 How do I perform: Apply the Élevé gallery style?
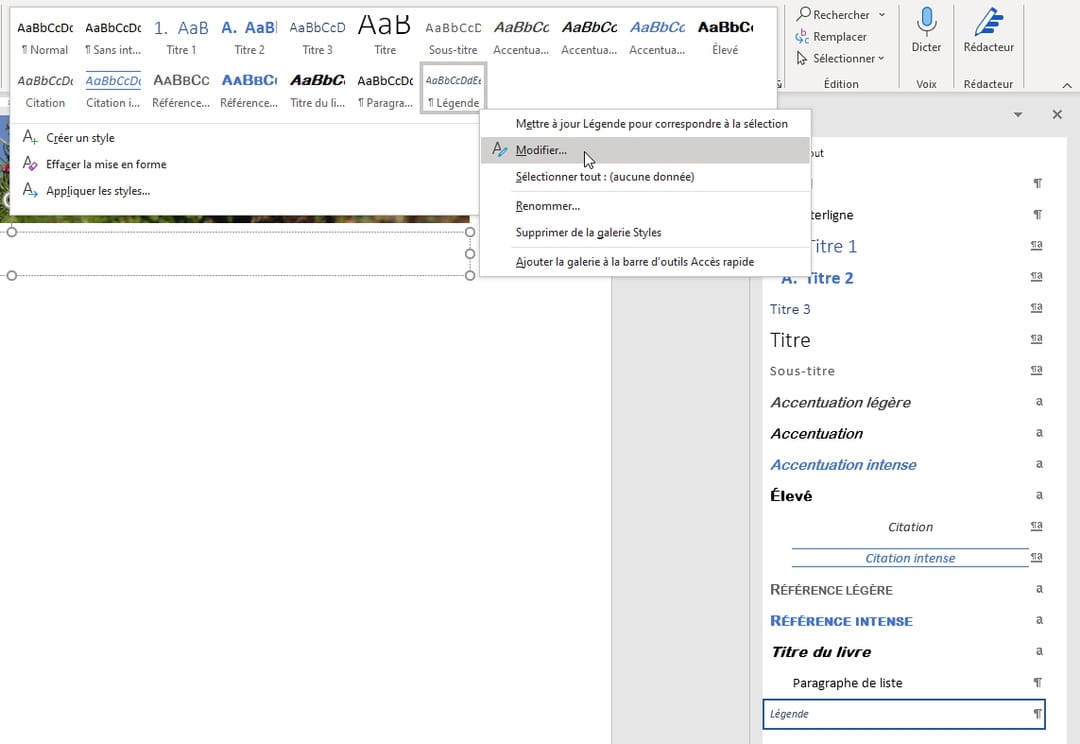(725, 35)
